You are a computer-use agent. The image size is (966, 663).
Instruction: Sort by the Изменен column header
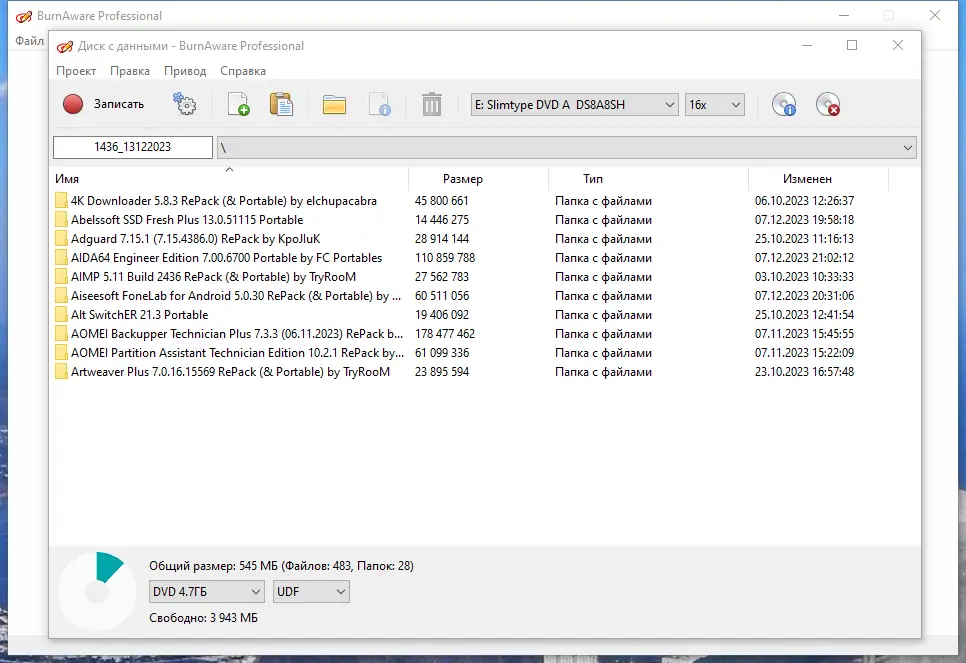(x=818, y=179)
